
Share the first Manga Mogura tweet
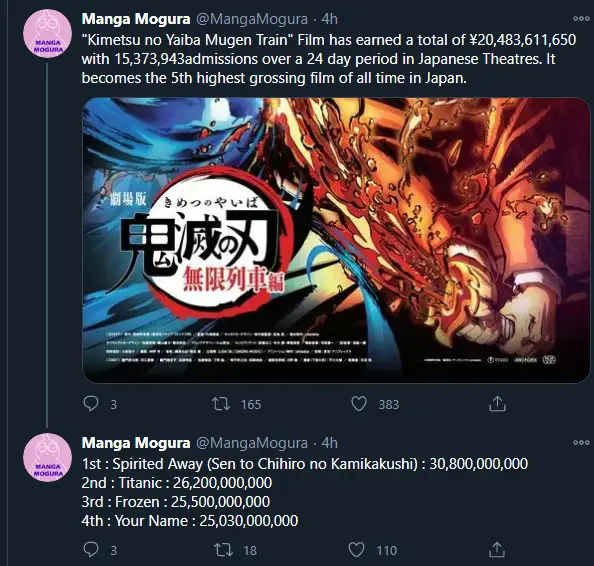click(x=497, y=403)
